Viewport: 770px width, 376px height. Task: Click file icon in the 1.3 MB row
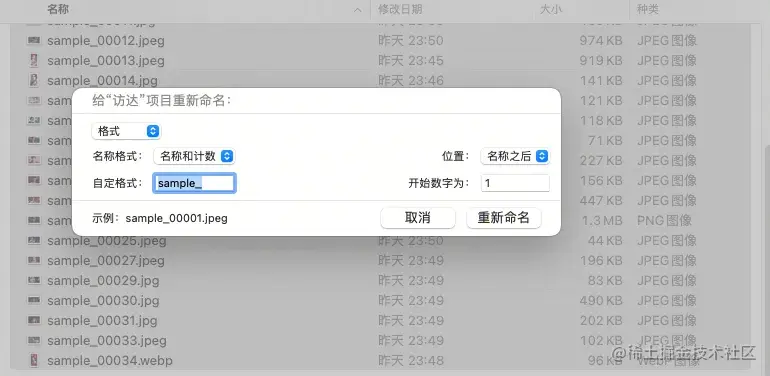coord(34,220)
